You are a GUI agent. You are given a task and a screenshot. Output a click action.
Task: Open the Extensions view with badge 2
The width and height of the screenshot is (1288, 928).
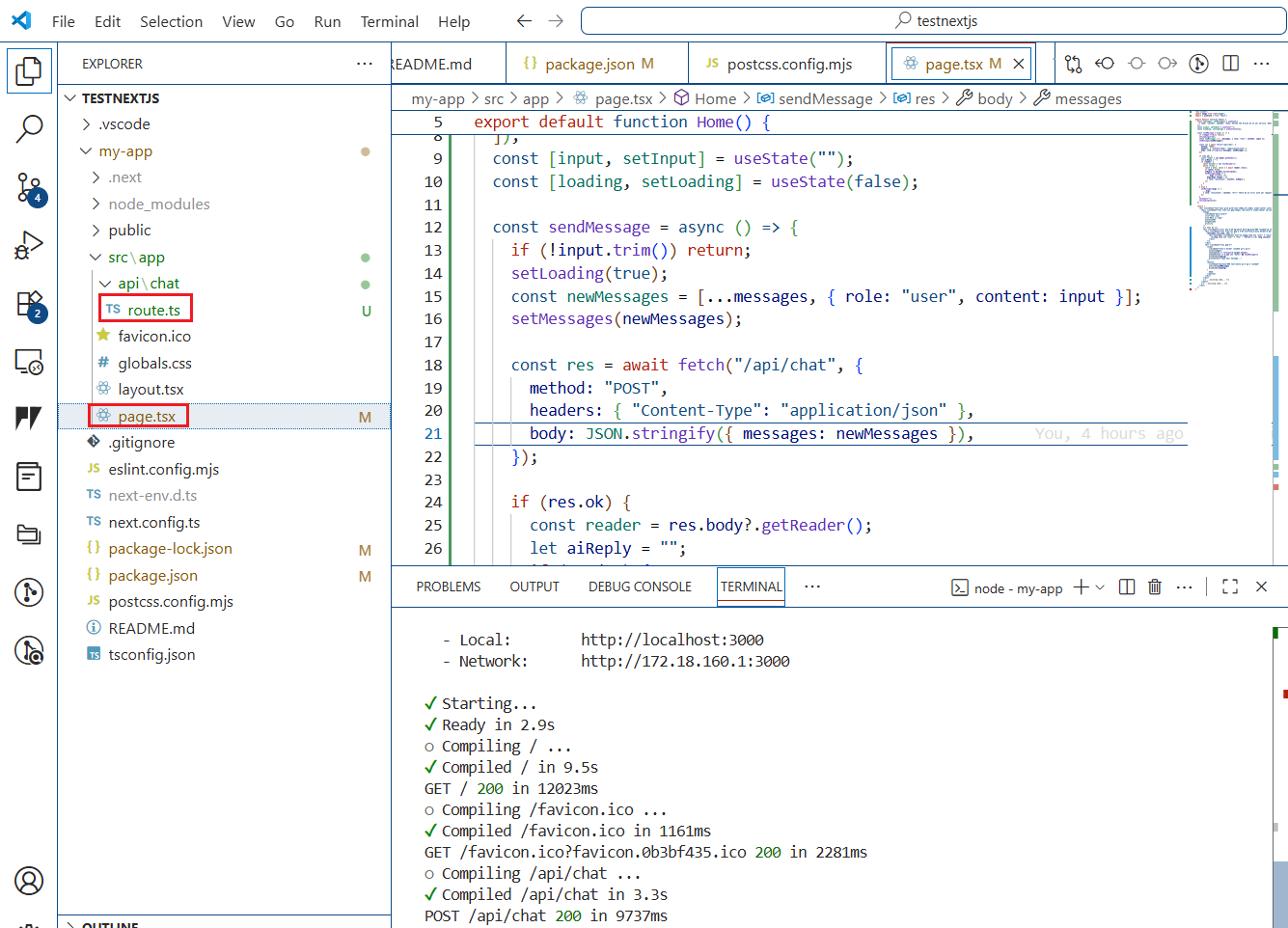[29, 305]
